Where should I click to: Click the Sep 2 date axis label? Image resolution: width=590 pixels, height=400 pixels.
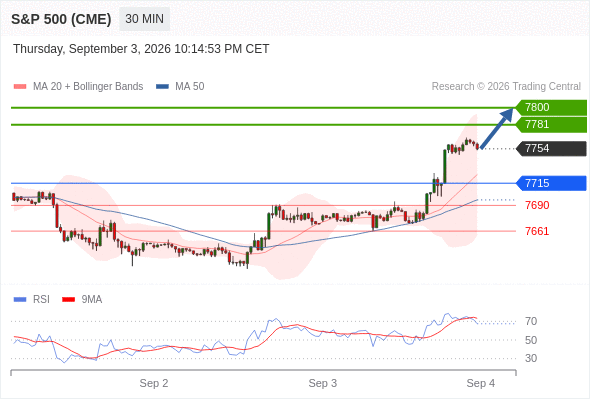(154, 383)
